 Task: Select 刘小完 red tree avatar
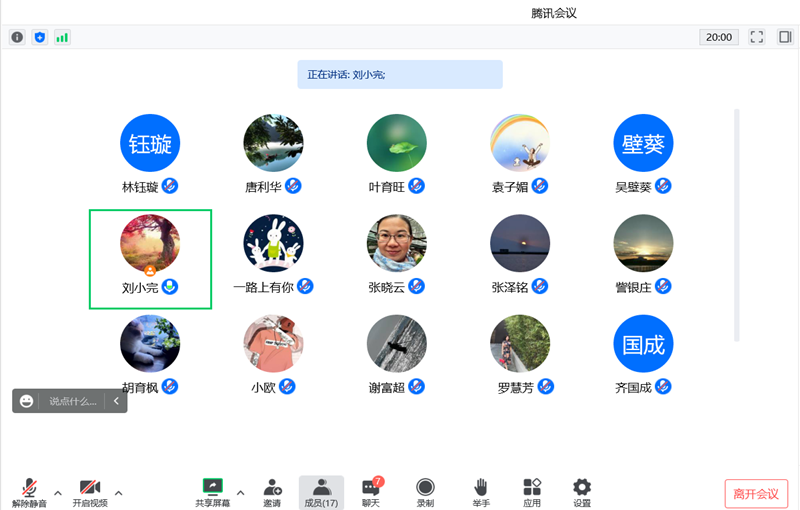coord(150,244)
